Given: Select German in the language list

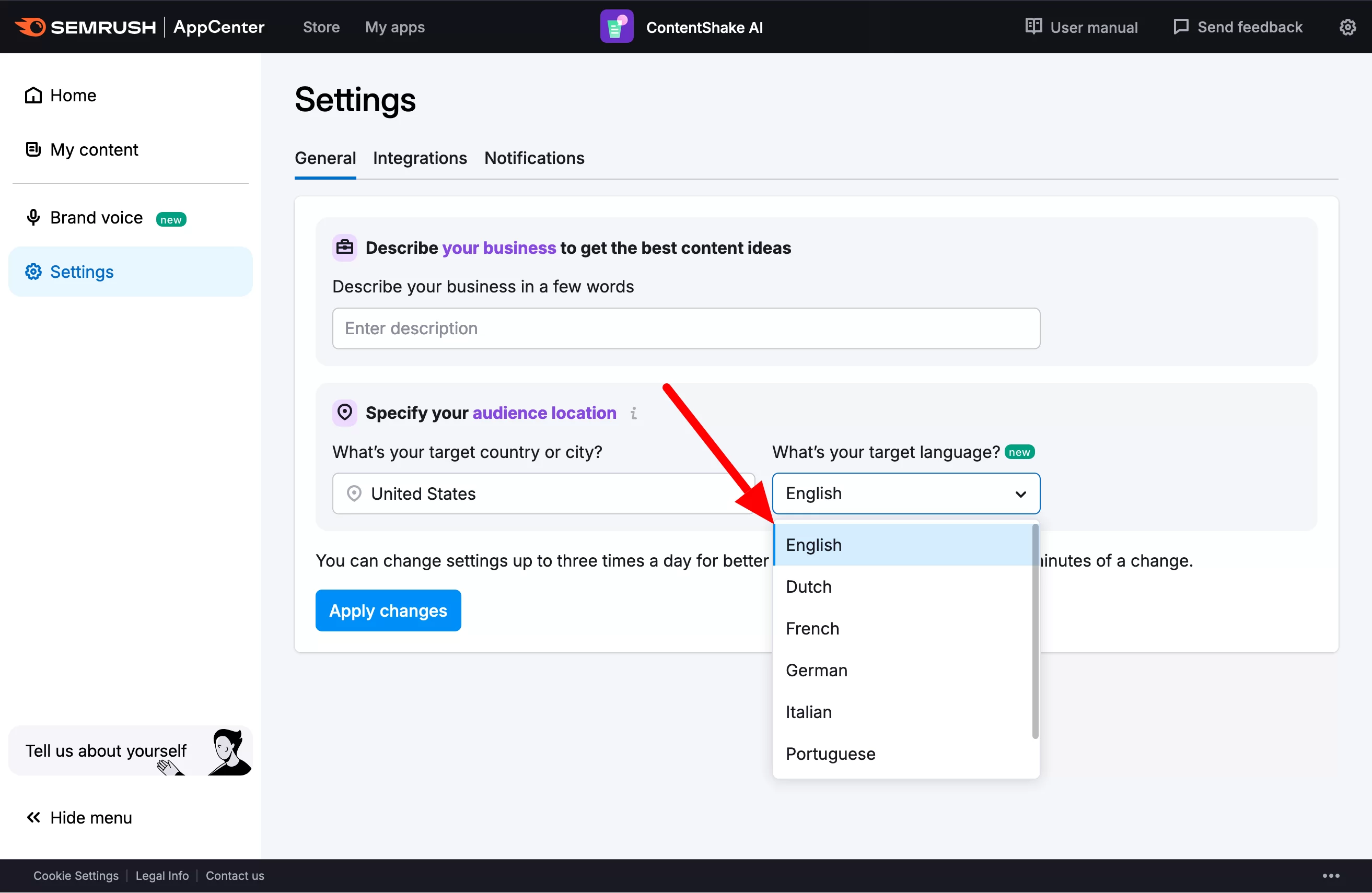Looking at the screenshot, I should 903,670.
